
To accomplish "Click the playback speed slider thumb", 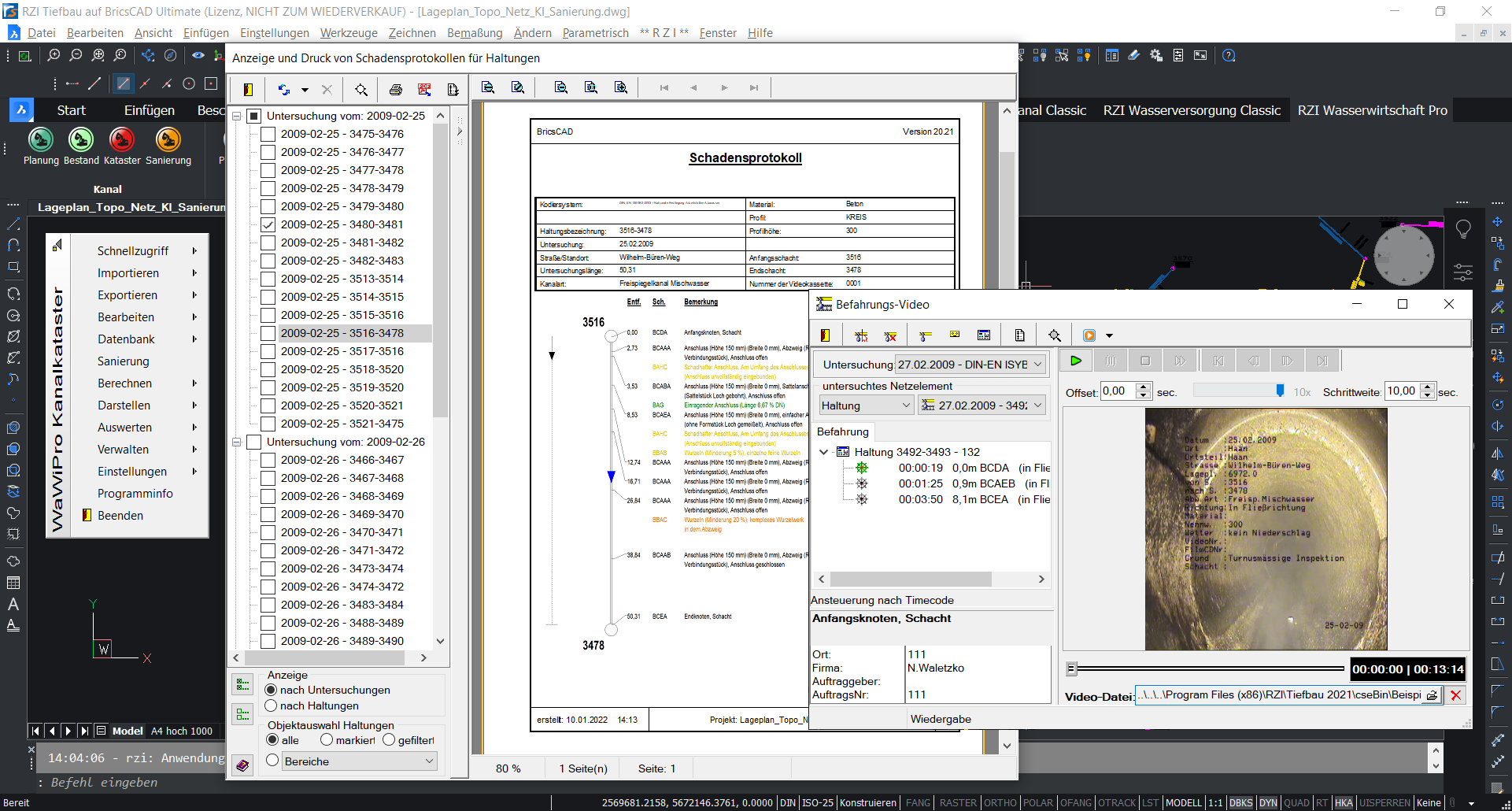I will tap(1280, 391).
